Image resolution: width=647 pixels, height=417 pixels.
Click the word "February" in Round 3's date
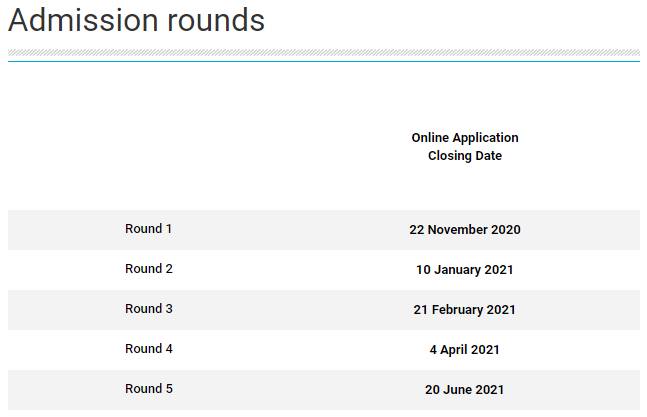[458, 310]
